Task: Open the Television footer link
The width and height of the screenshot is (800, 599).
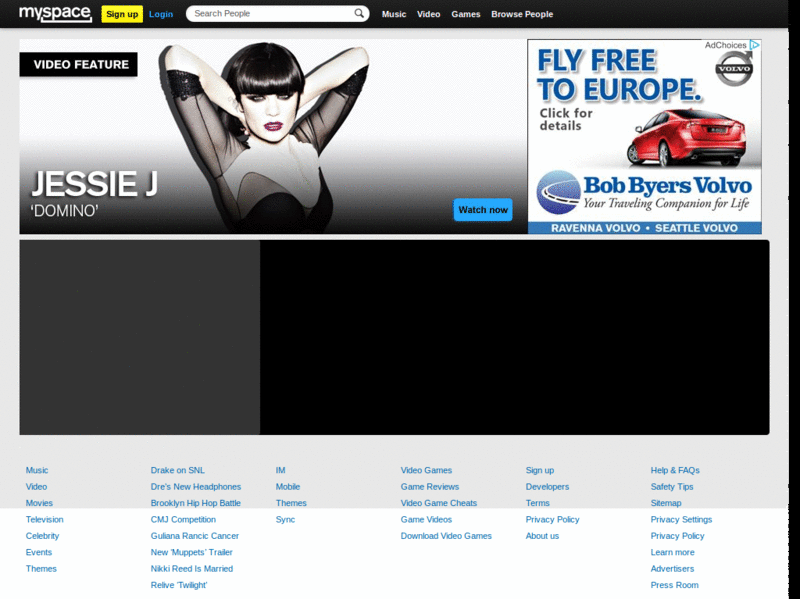Action: click(x=44, y=519)
